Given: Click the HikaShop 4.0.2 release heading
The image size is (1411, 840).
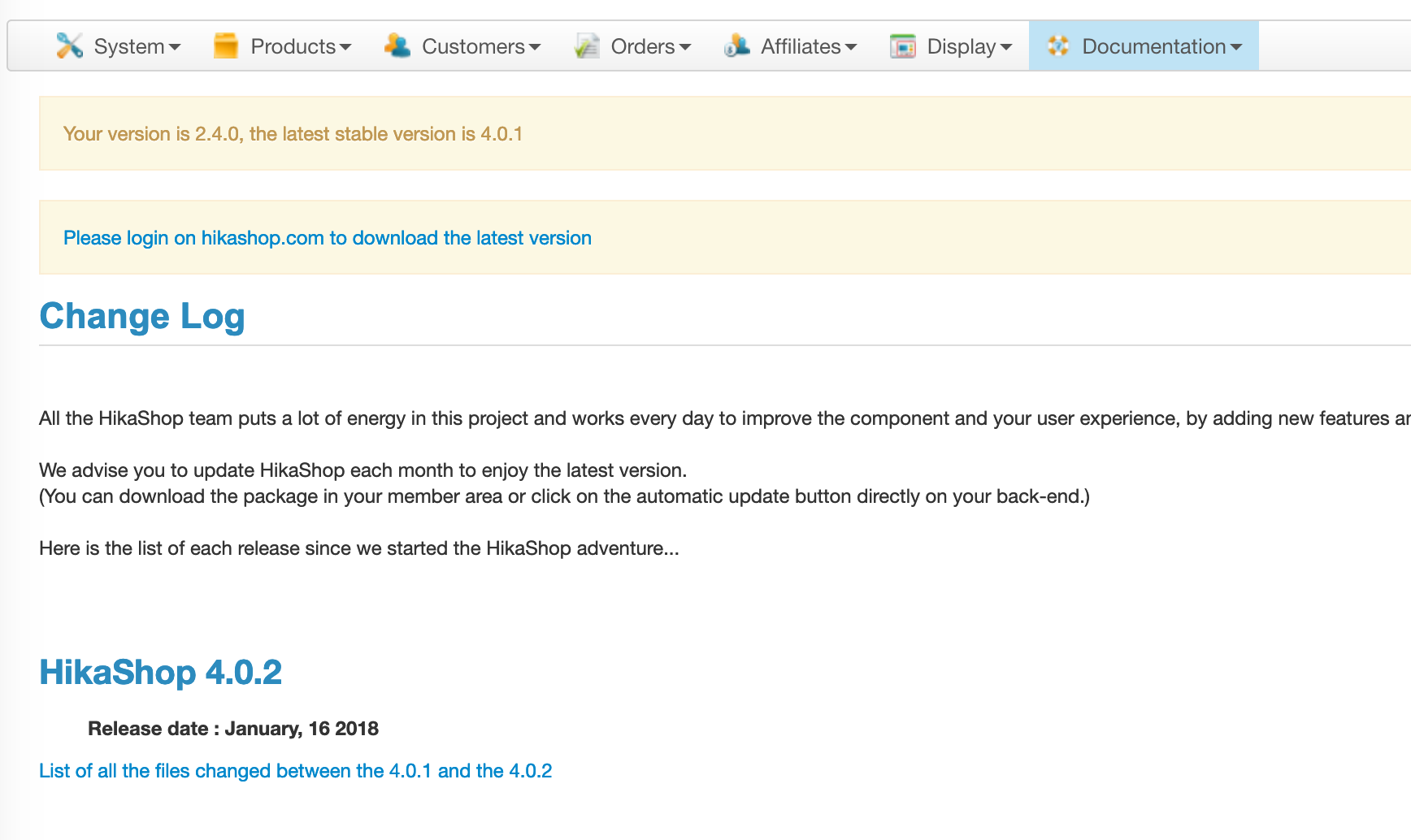Looking at the screenshot, I should 160,673.
